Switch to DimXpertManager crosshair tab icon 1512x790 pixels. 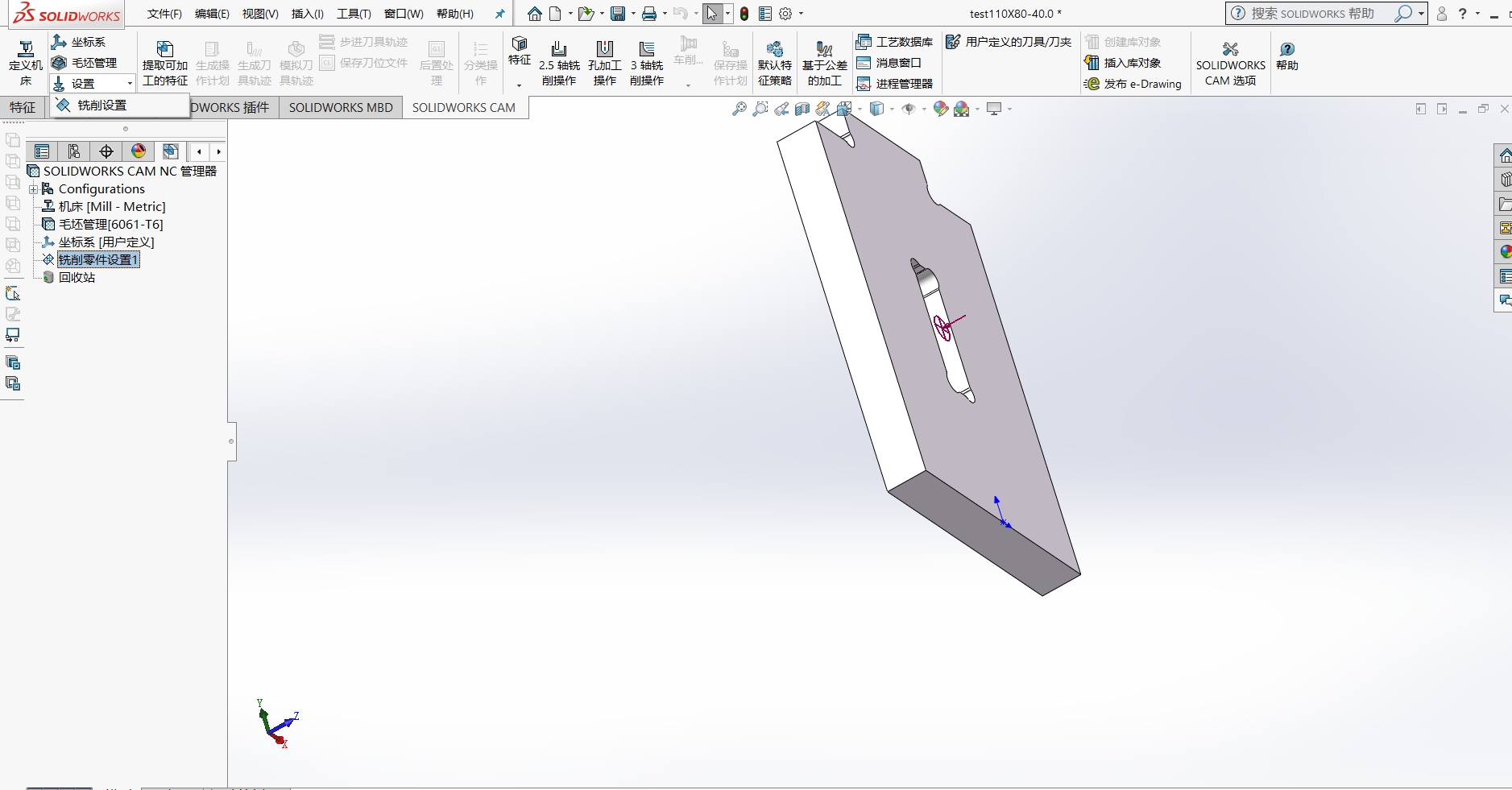(106, 151)
